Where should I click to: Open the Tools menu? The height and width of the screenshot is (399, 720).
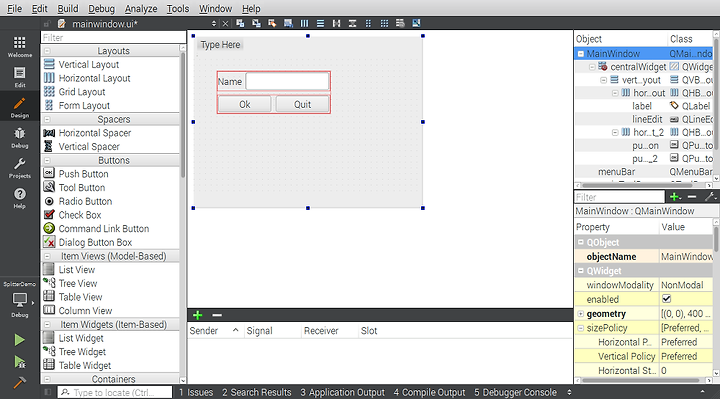(x=178, y=8)
